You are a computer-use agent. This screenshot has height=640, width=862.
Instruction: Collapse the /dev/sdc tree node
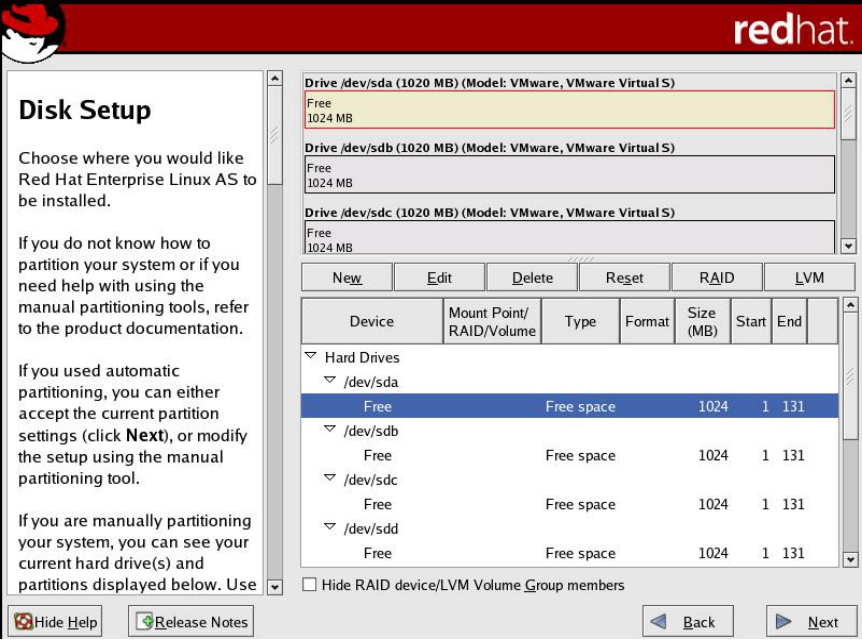point(329,479)
